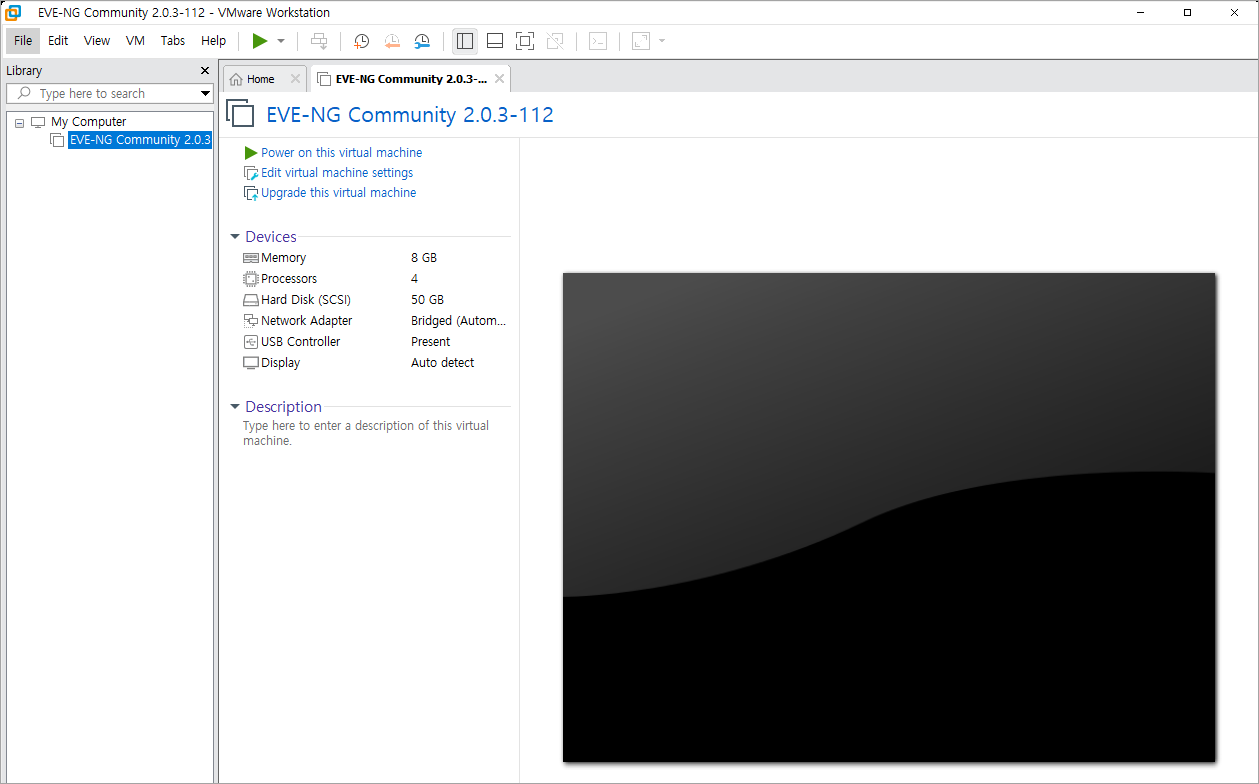Screen dimensions: 1259x784
Task: Collapse the Description section
Action: pyautogui.click(x=235, y=407)
